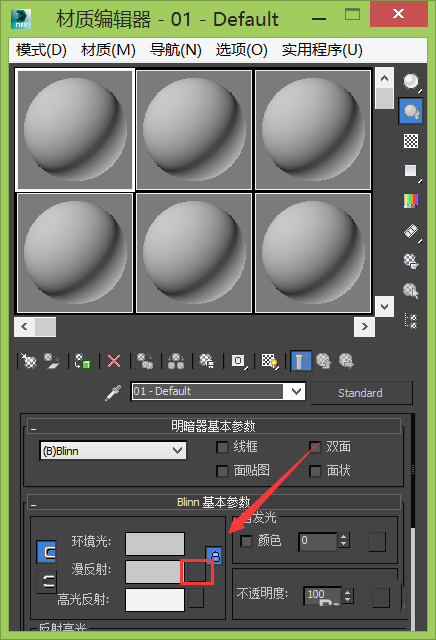Enable the 线框 checkbox

pos(222,447)
